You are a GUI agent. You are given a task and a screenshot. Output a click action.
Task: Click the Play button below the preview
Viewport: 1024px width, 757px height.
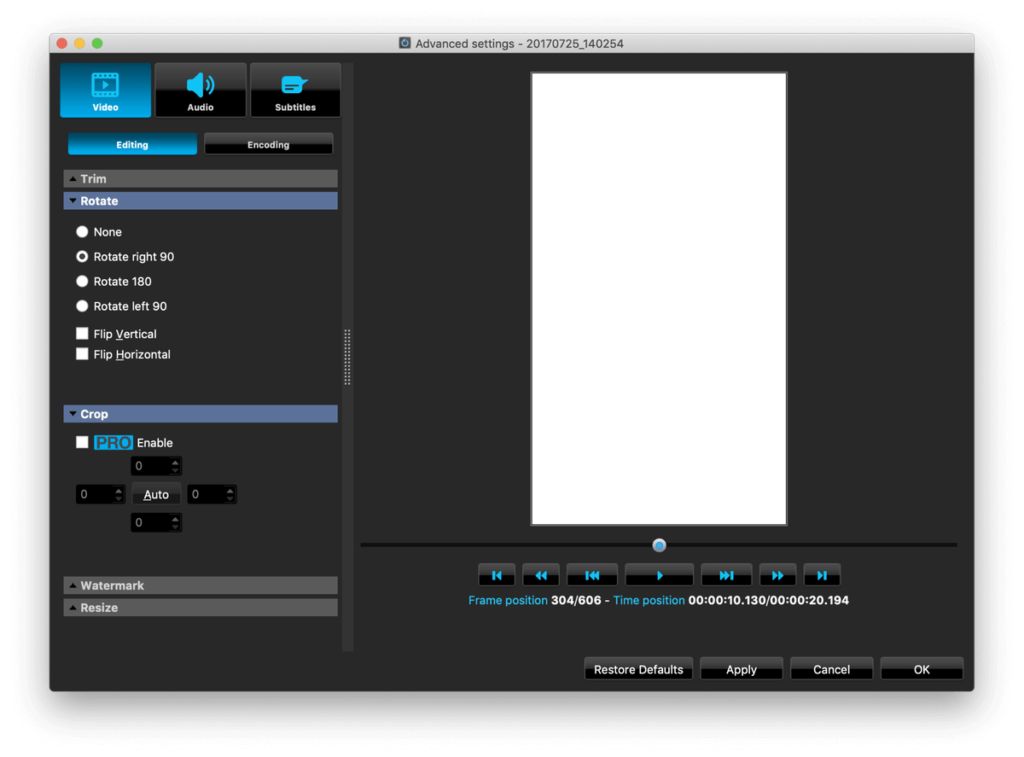pyautogui.click(x=659, y=575)
